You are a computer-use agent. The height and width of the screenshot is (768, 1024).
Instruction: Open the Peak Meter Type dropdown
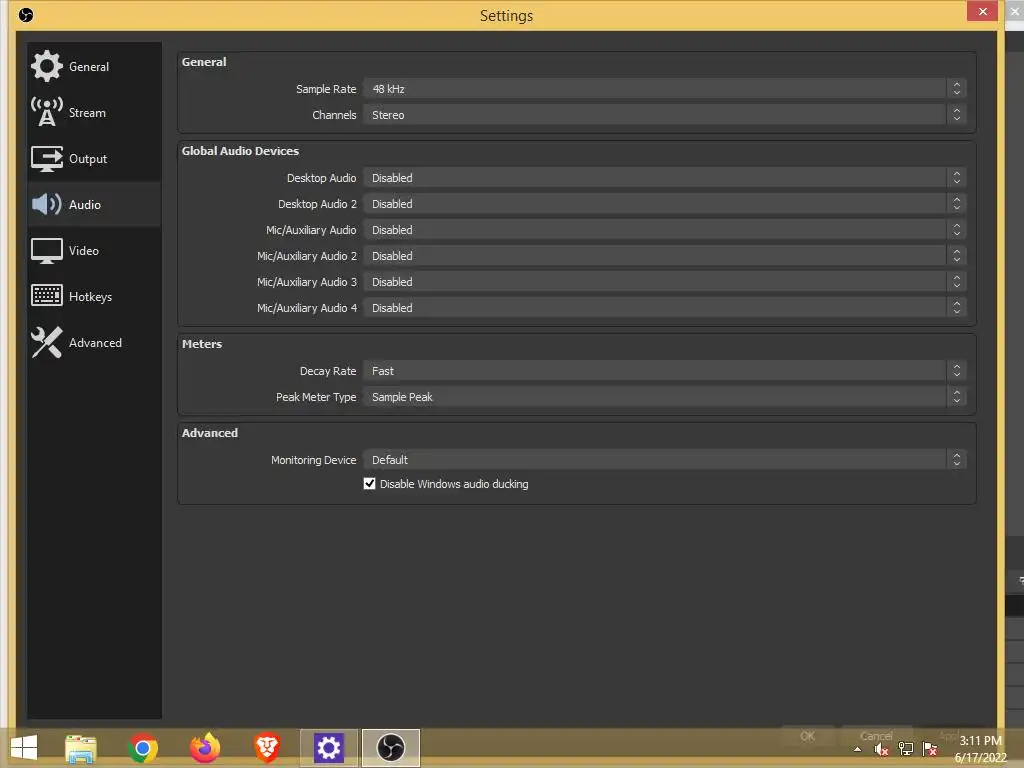665,397
